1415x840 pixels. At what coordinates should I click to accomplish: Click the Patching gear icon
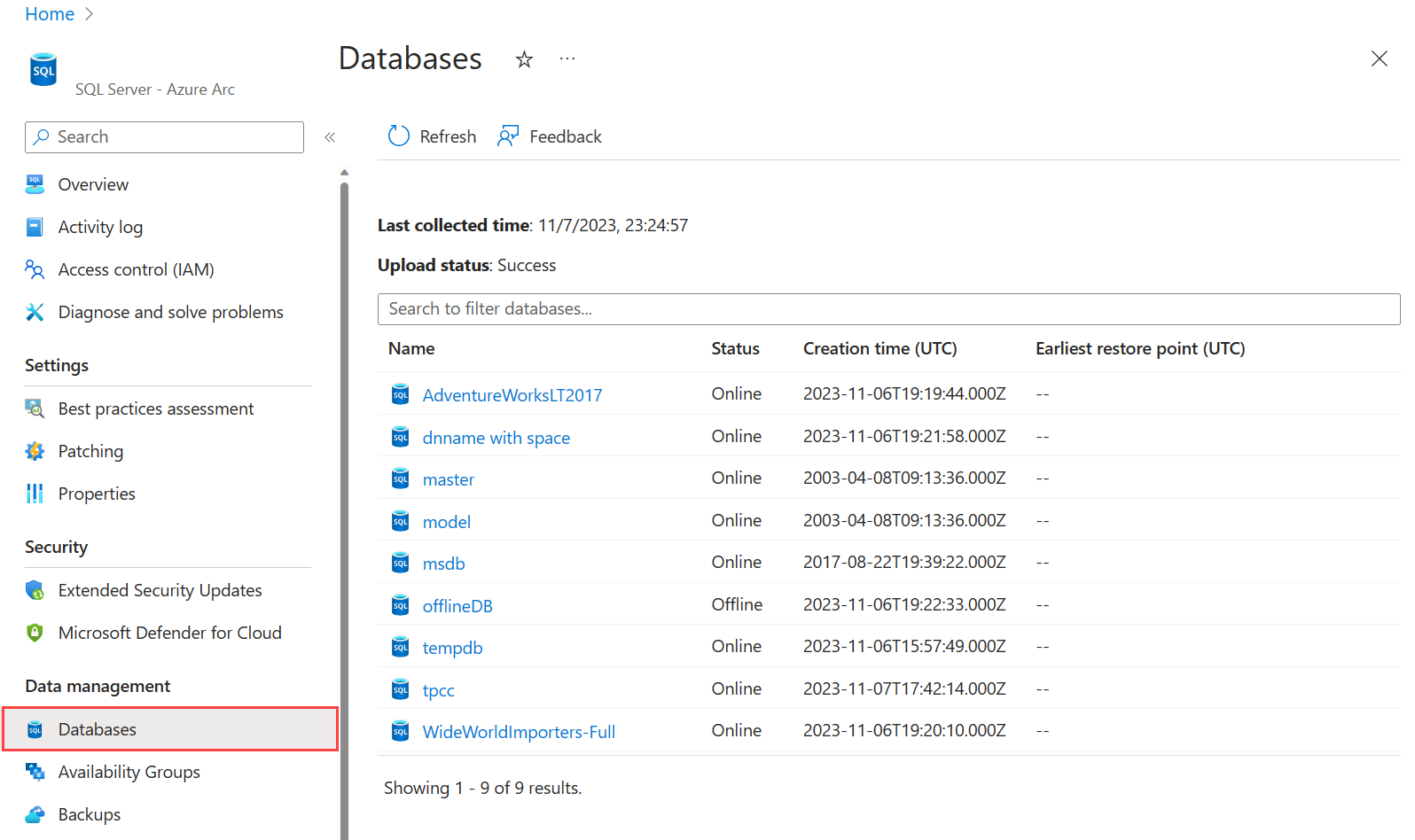tap(35, 451)
